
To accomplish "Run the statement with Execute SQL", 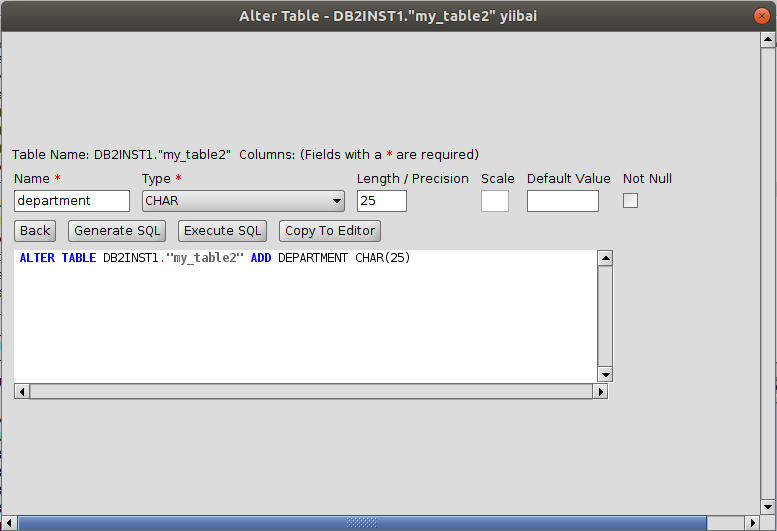I will point(222,231).
